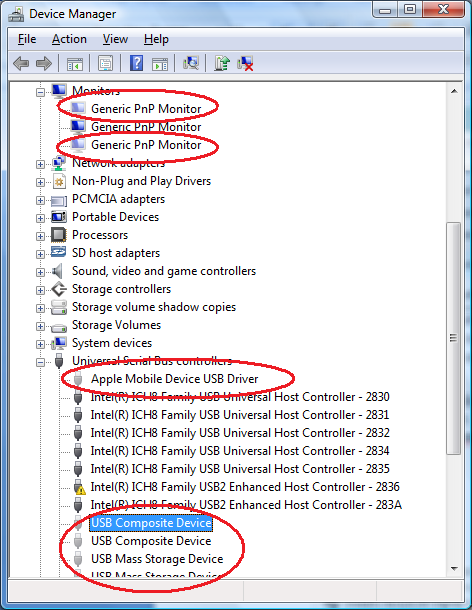
Task: Open the Action menu
Action: point(69,39)
